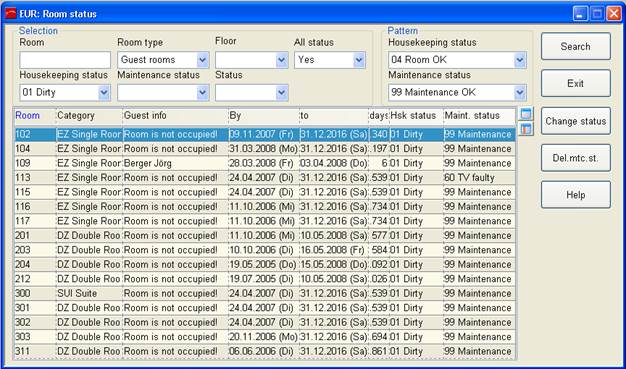Click the Exit button

coord(576,83)
